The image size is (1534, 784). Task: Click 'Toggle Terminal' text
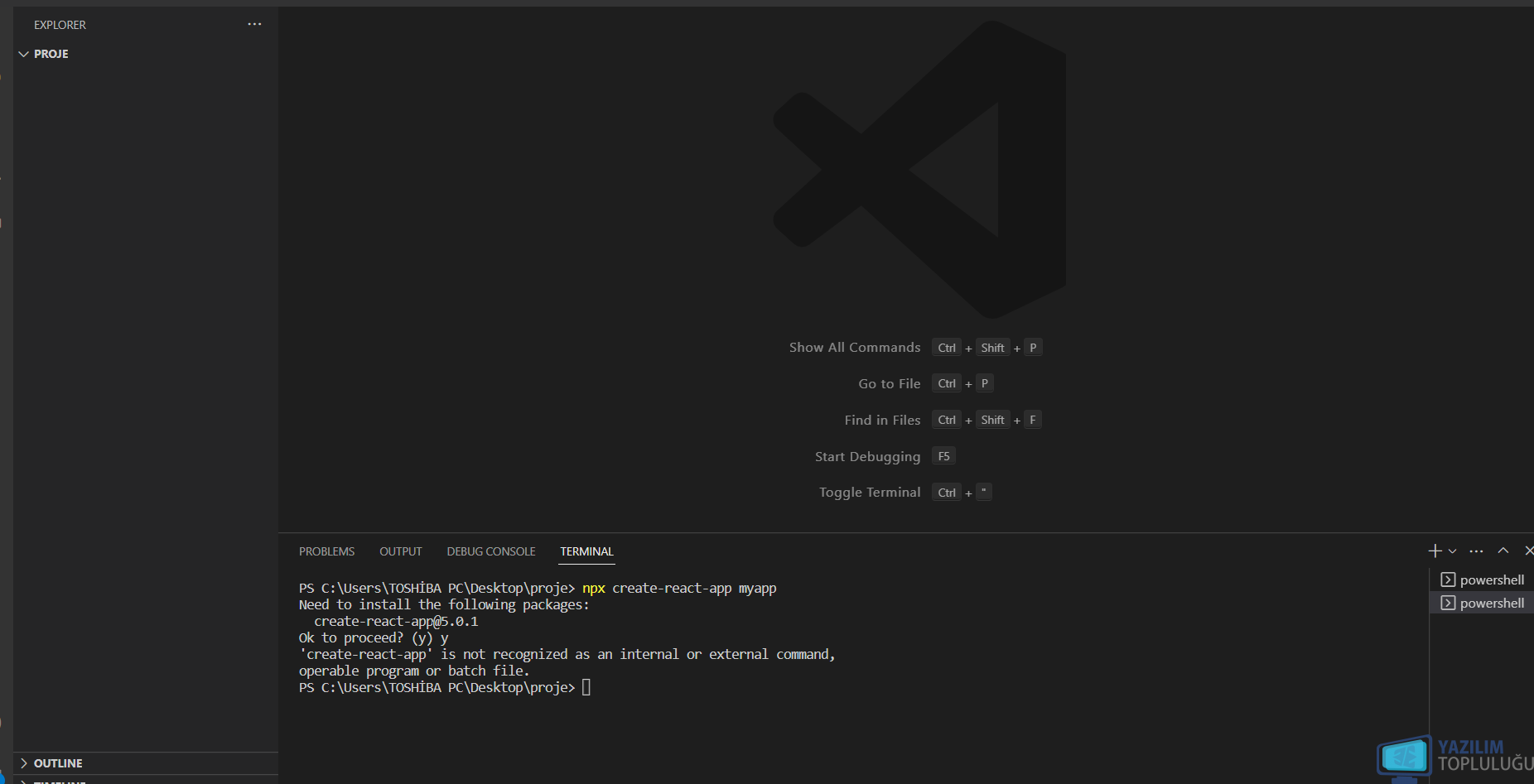pos(870,493)
